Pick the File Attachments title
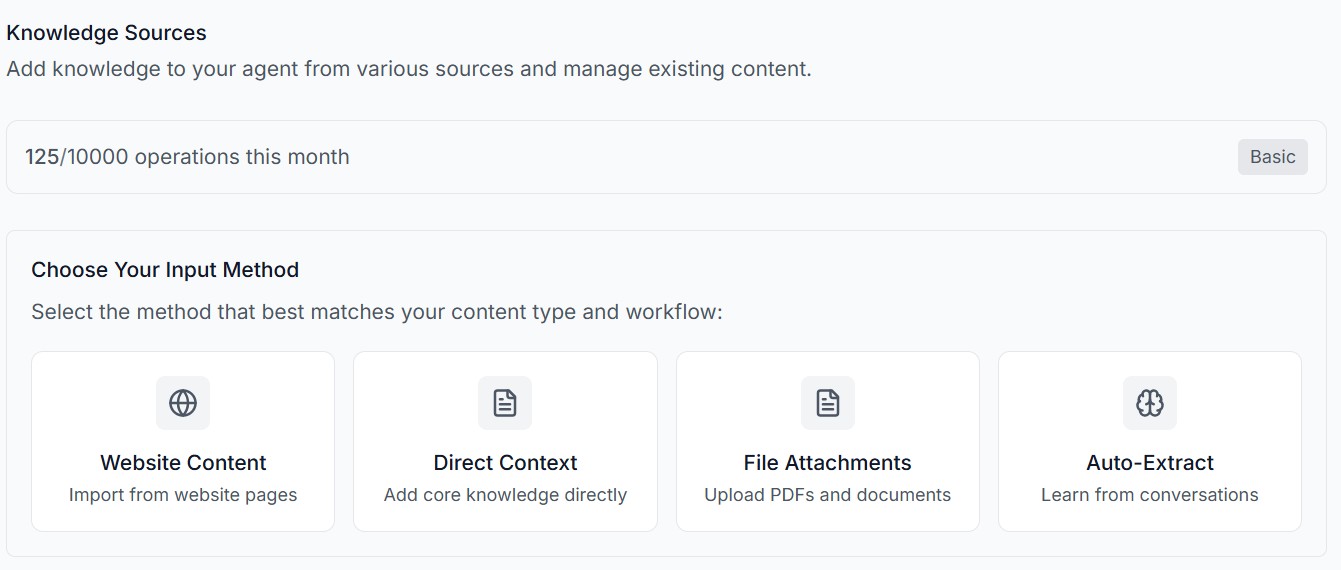1341x570 pixels. 827,463
